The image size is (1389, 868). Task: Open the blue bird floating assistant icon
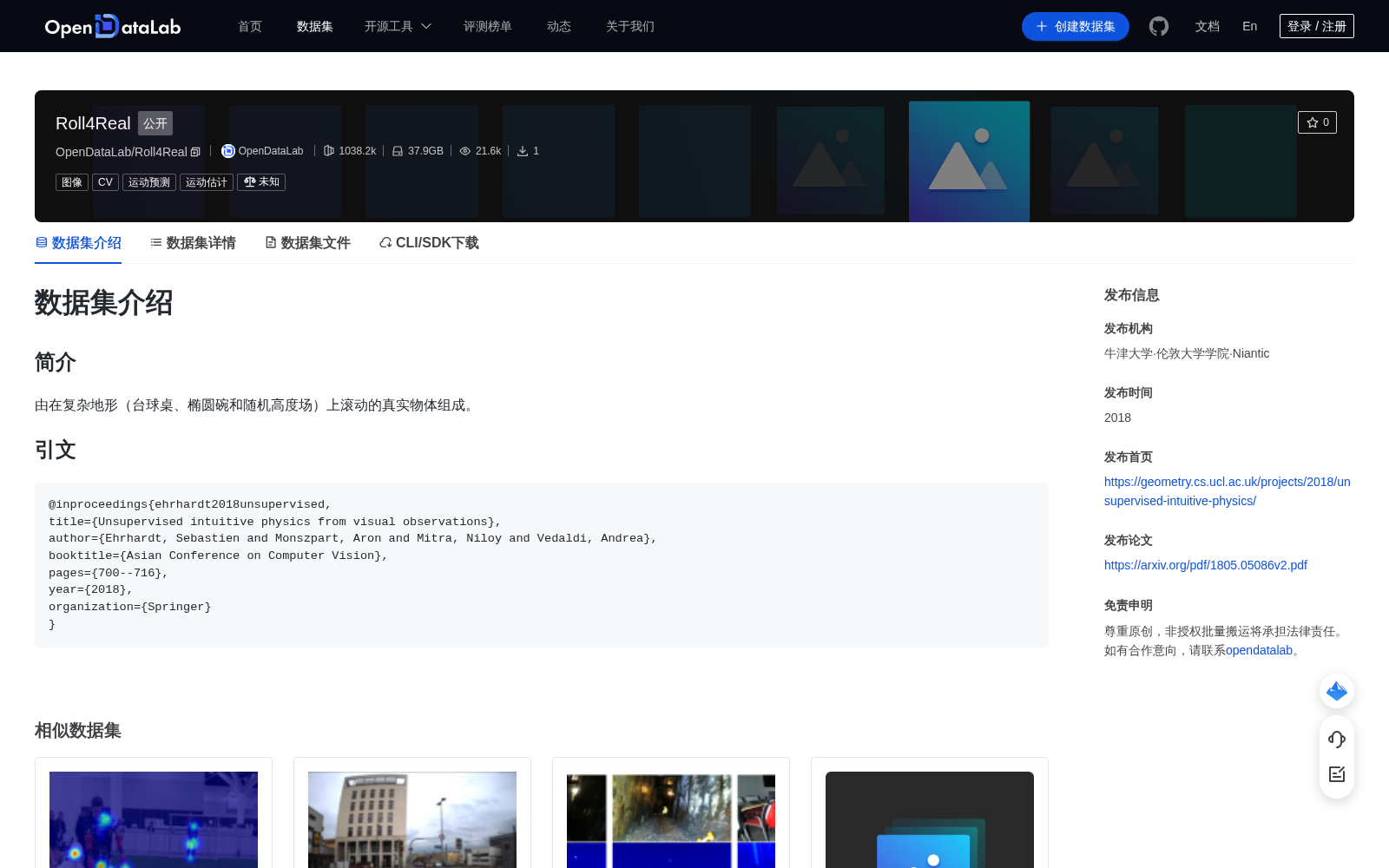coord(1337,691)
